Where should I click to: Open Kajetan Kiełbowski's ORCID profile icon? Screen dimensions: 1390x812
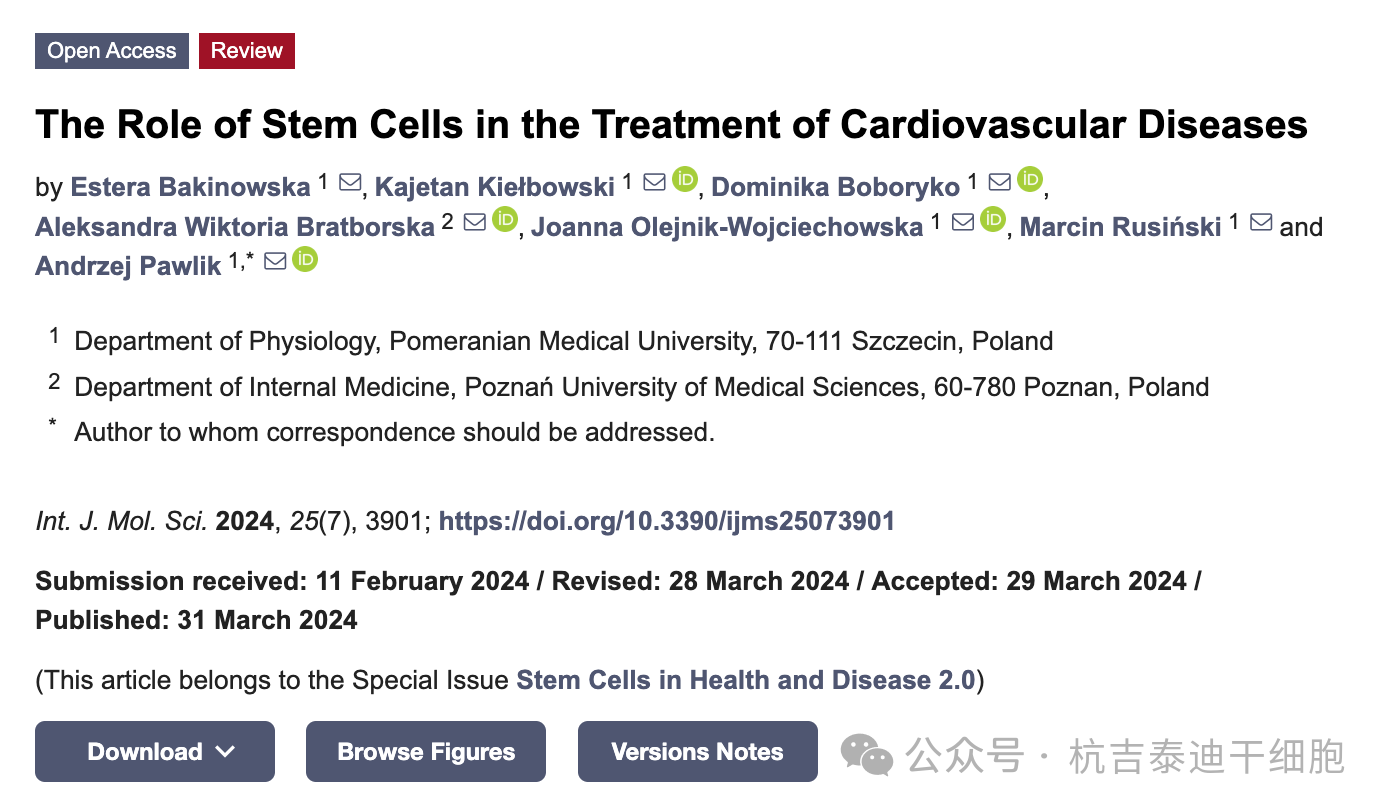685,180
